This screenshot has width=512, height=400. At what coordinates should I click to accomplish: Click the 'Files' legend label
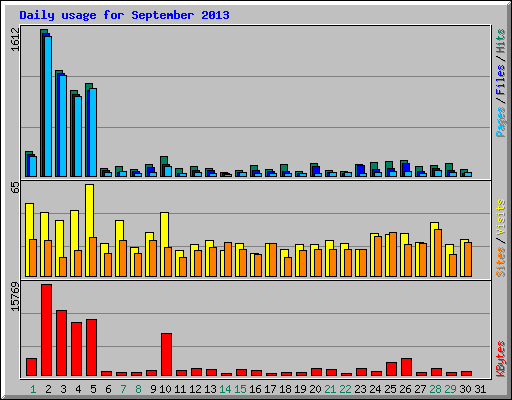501,79
